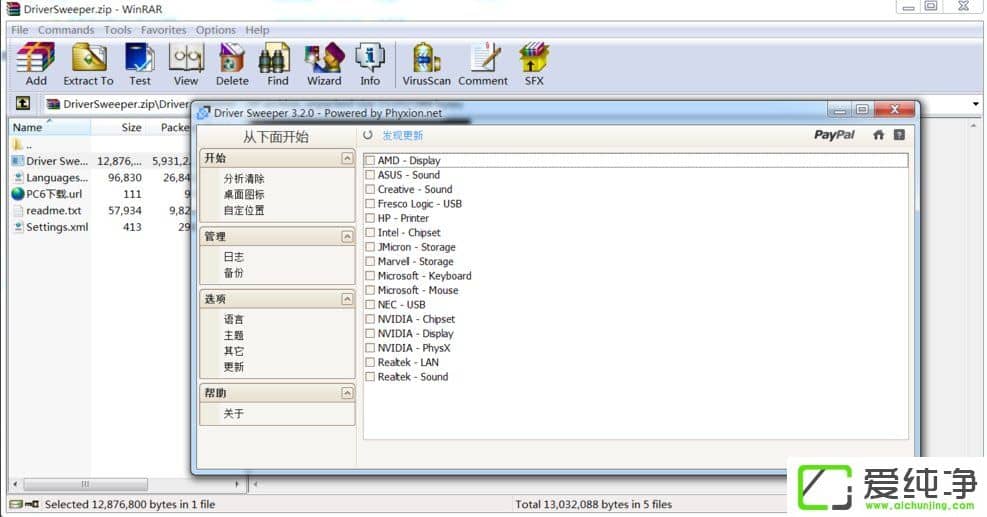Image resolution: width=987 pixels, height=517 pixels.
Task: Click the SFX toolbar icon
Action: click(x=534, y=58)
